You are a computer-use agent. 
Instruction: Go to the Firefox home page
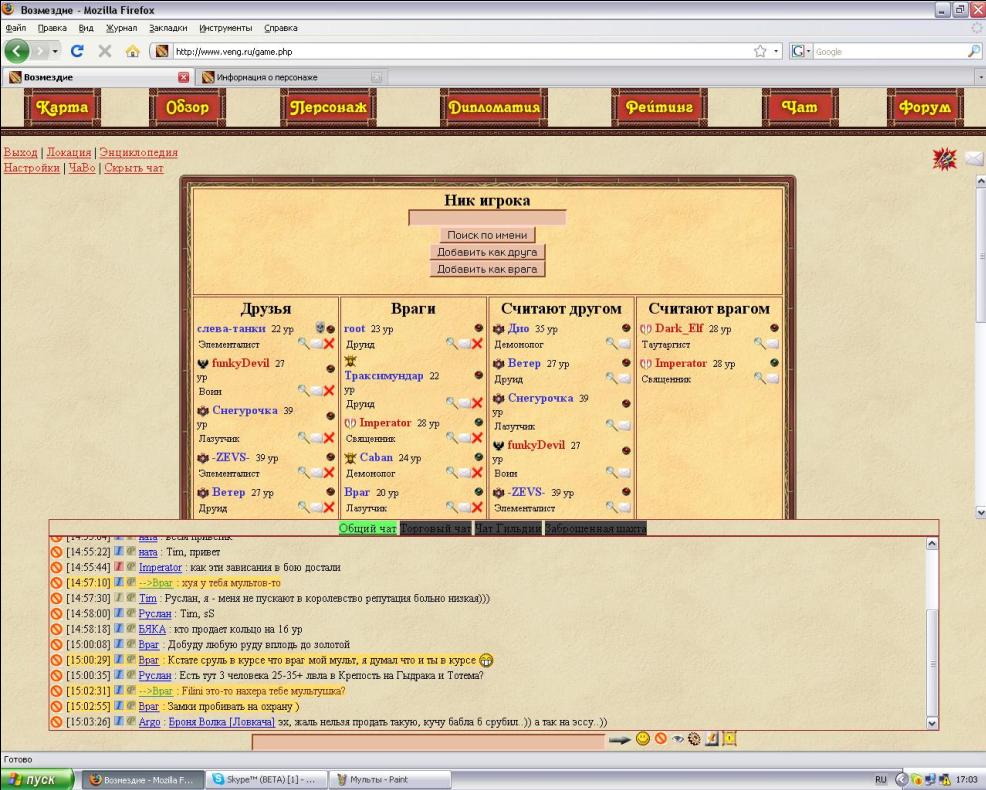pyautogui.click(x=132, y=51)
